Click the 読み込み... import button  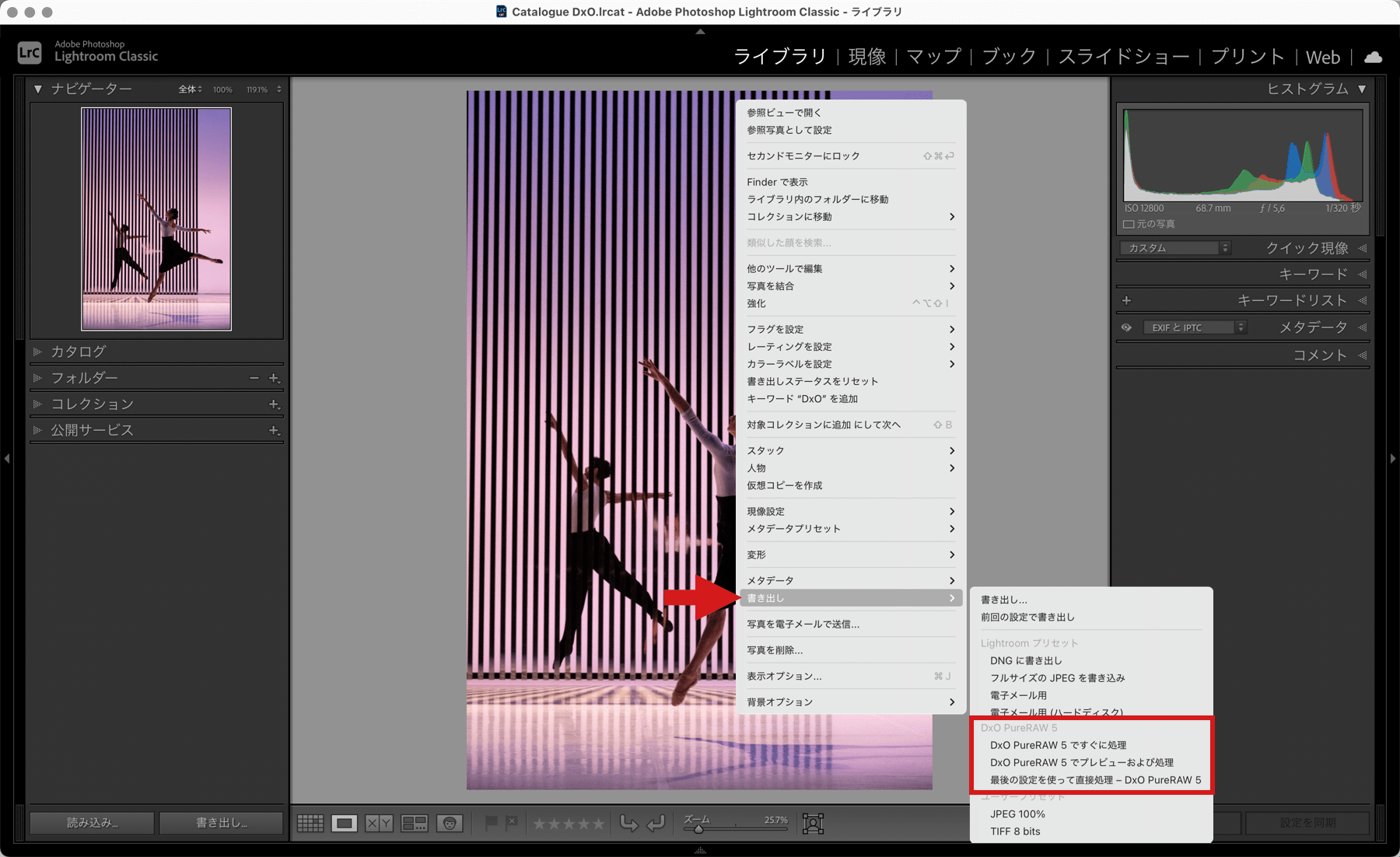(92, 823)
